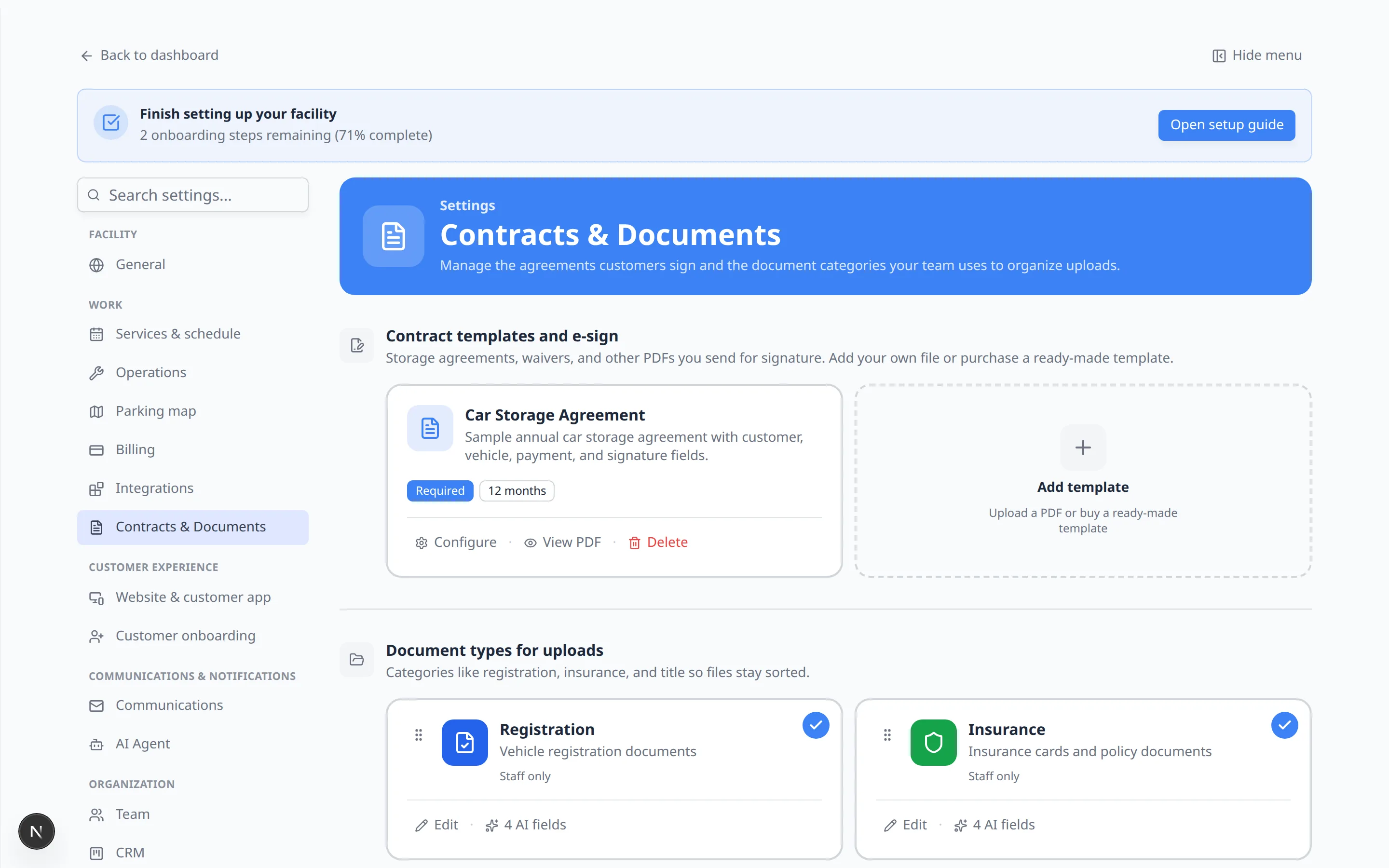Open General facility settings
The height and width of the screenshot is (868, 1389).
[x=193, y=265]
